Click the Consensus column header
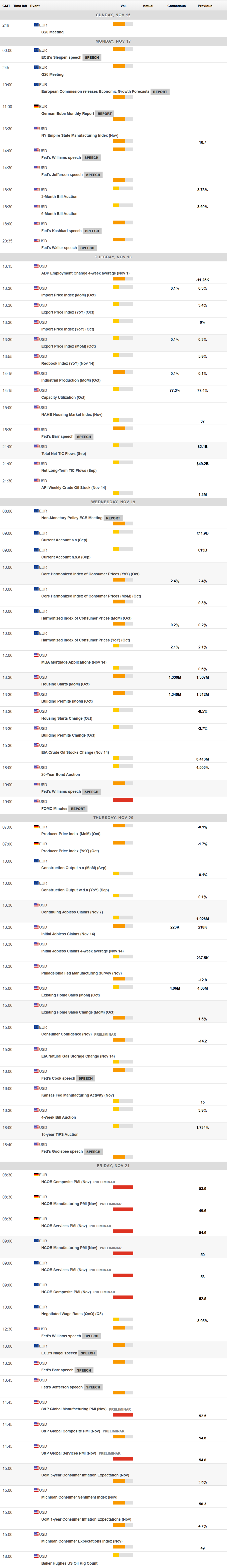Screen dimensions: 228x1568 176,6
